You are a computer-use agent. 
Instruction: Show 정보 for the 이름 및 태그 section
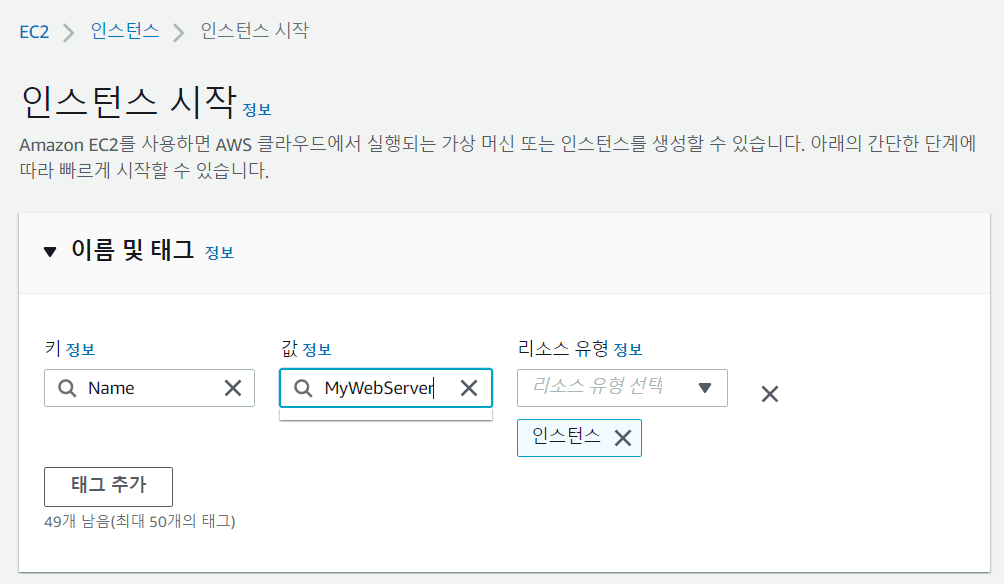click(219, 253)
